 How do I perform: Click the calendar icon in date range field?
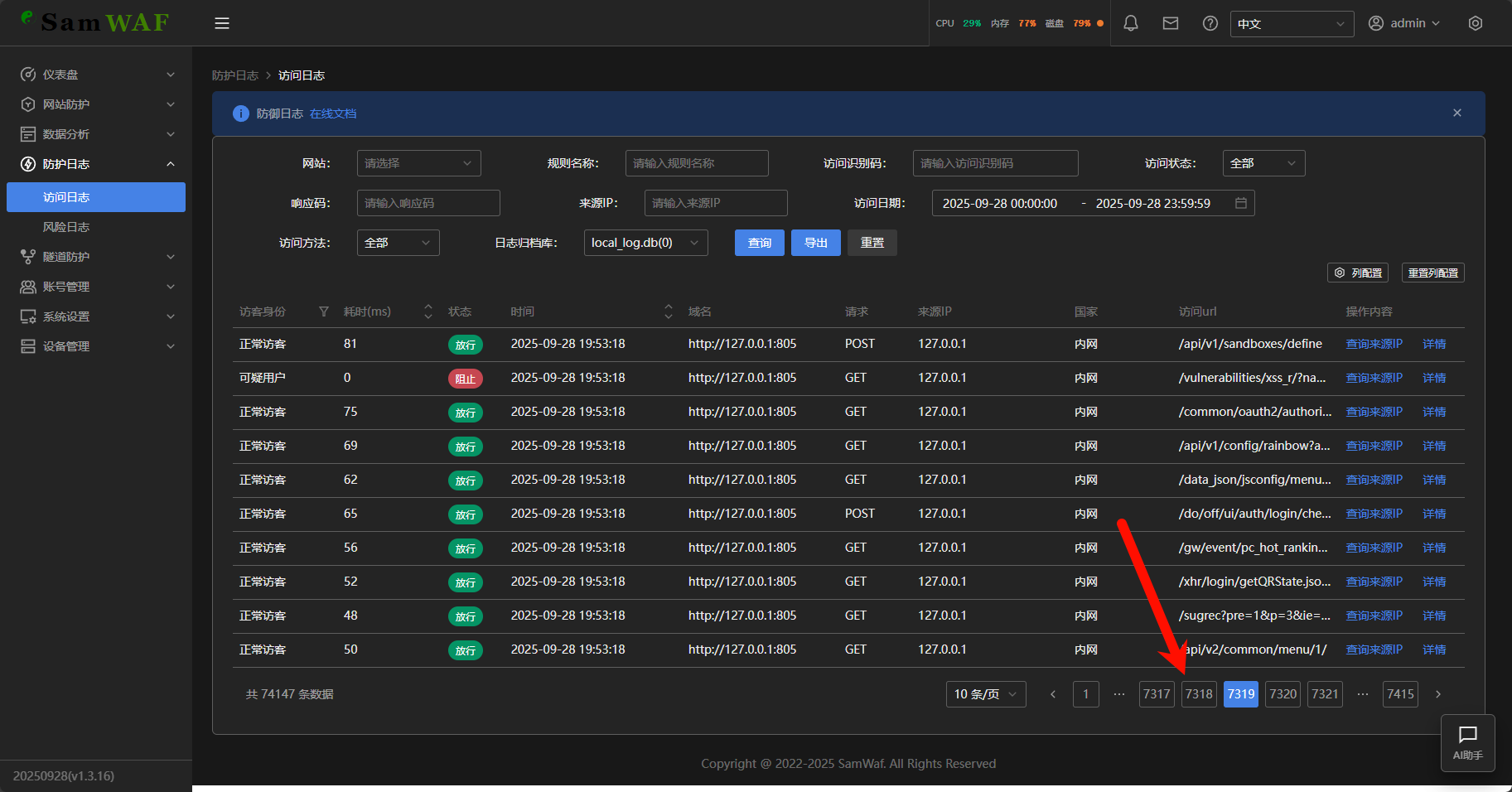pyautogui.click(x=1240, y=203)
